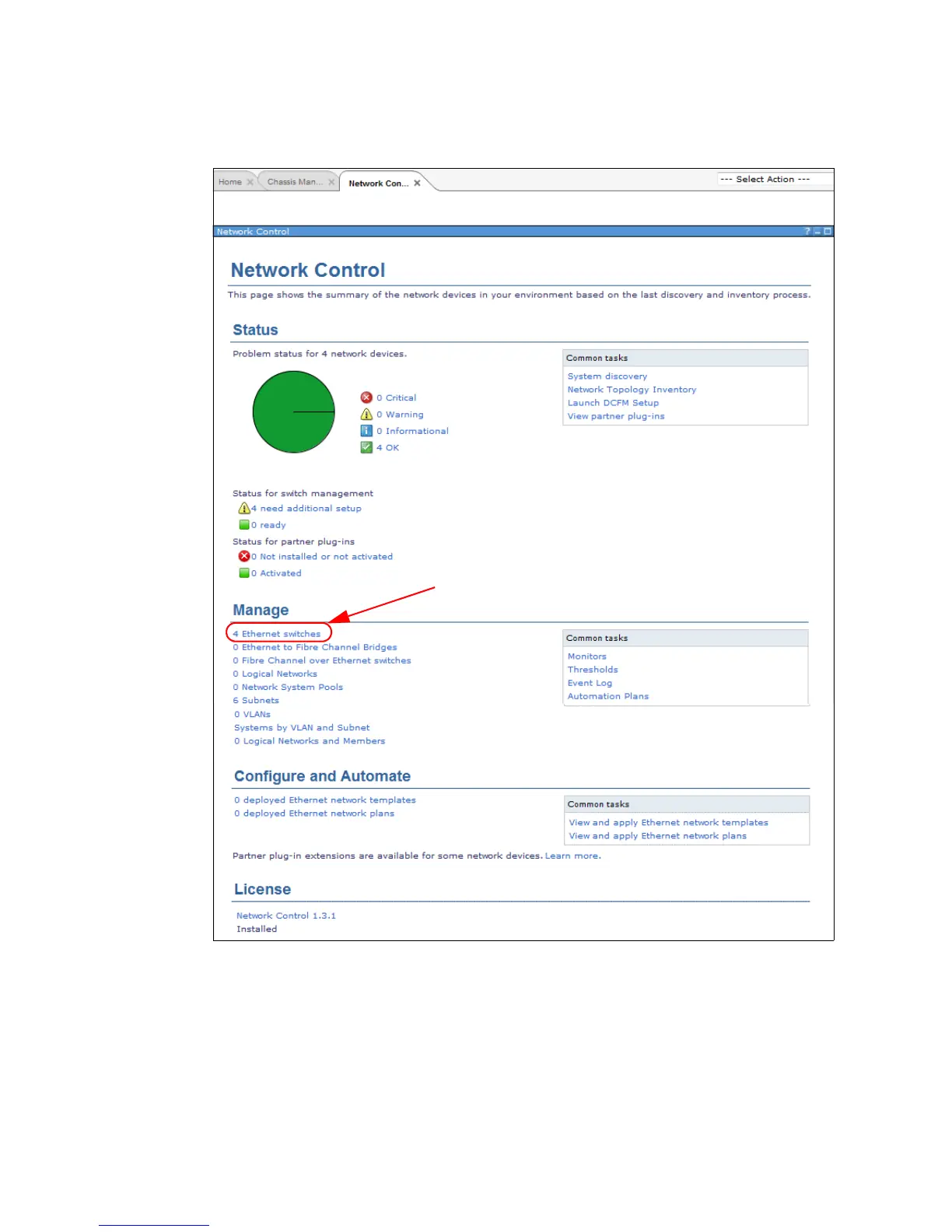Click Launch DCFM Setup

click(613, 403)
